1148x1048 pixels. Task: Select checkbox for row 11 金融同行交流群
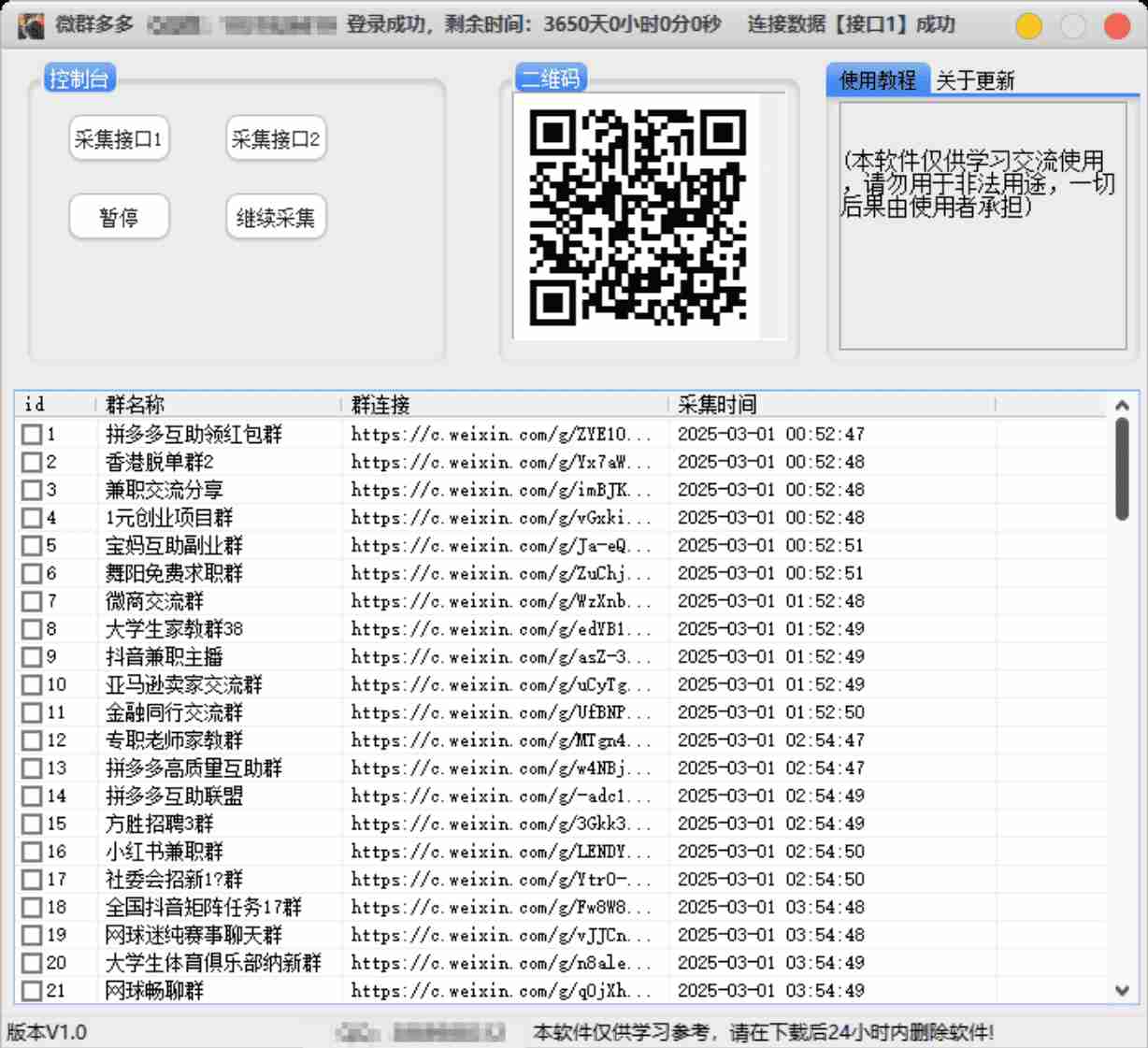point(32,712)
